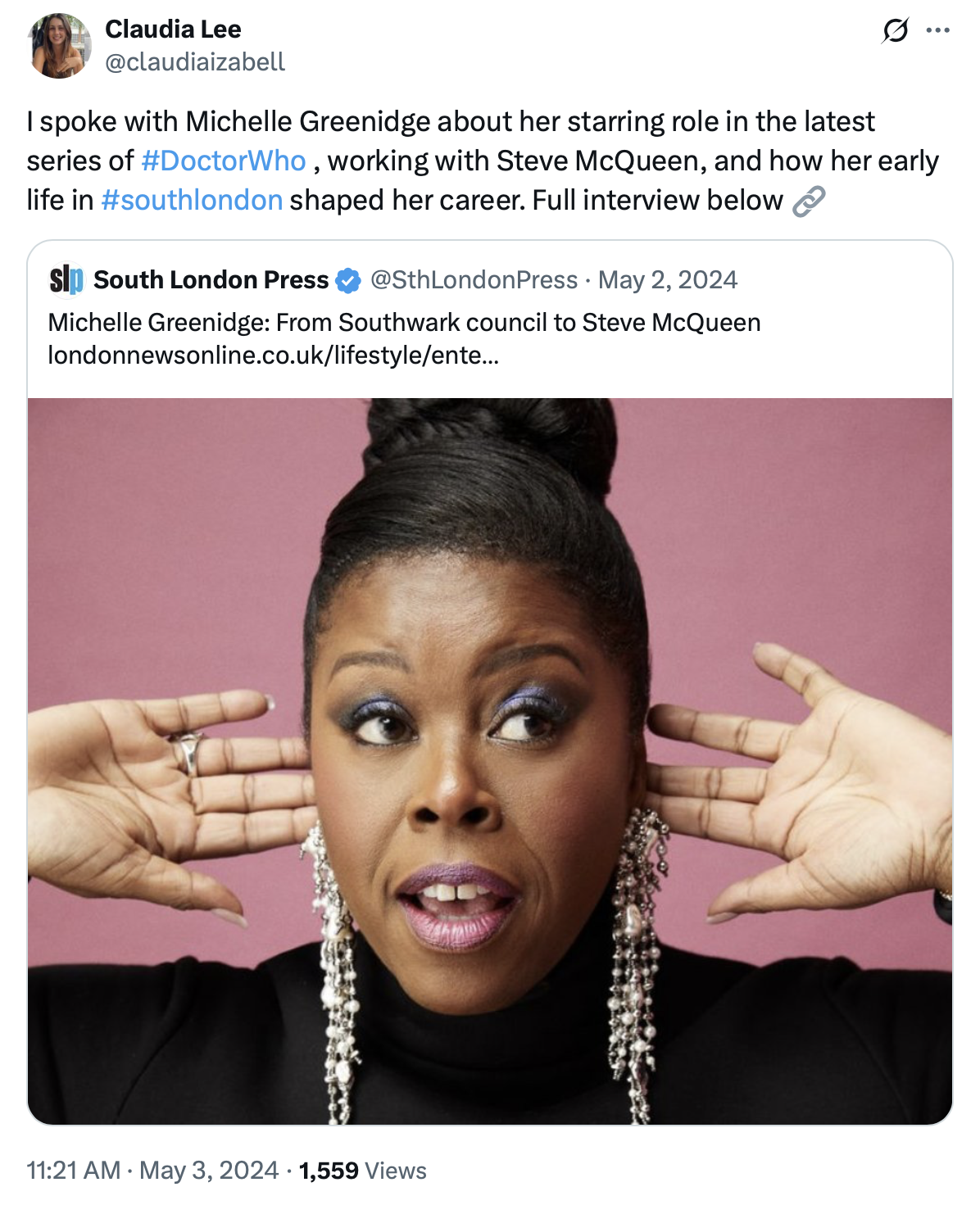Open the Michelle Greenidge photo

[490, 761]
